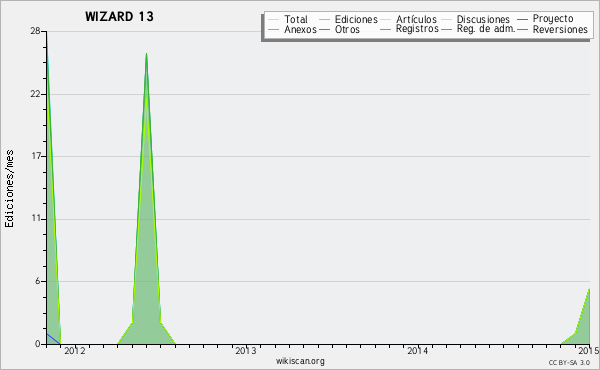Click the 2015 x-axis label
Viewport: 600px width, 370px height.
coord(589,350)
